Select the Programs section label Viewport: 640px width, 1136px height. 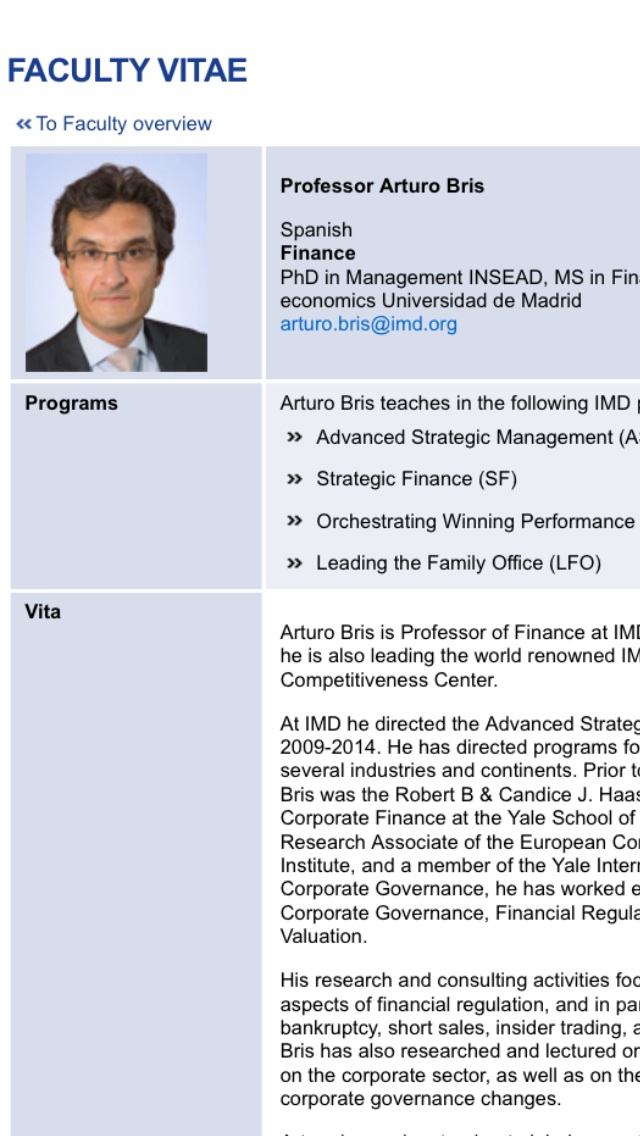[71, 403]
